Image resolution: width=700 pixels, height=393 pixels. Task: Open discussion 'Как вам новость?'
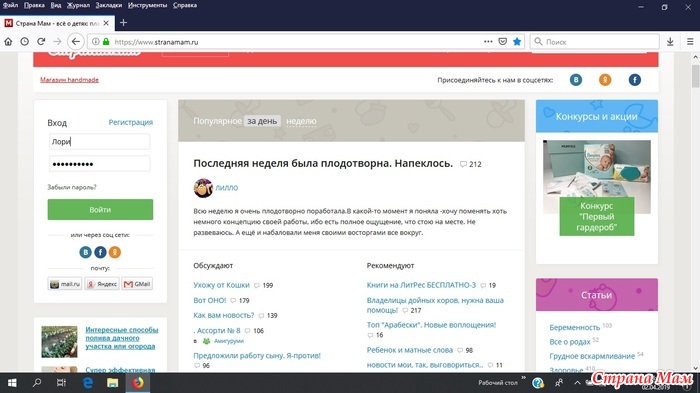point(224,315)
